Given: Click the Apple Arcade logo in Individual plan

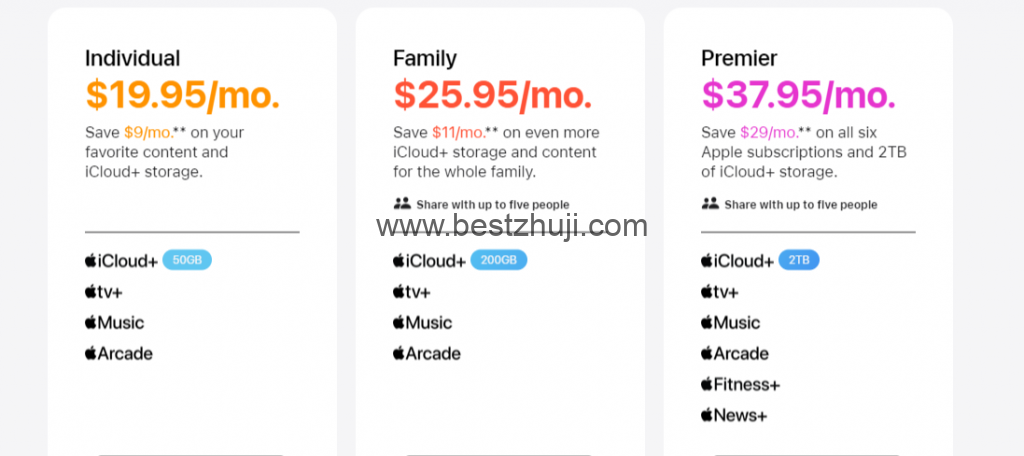Looking at the screenshot, I should [x=118, y=354].
